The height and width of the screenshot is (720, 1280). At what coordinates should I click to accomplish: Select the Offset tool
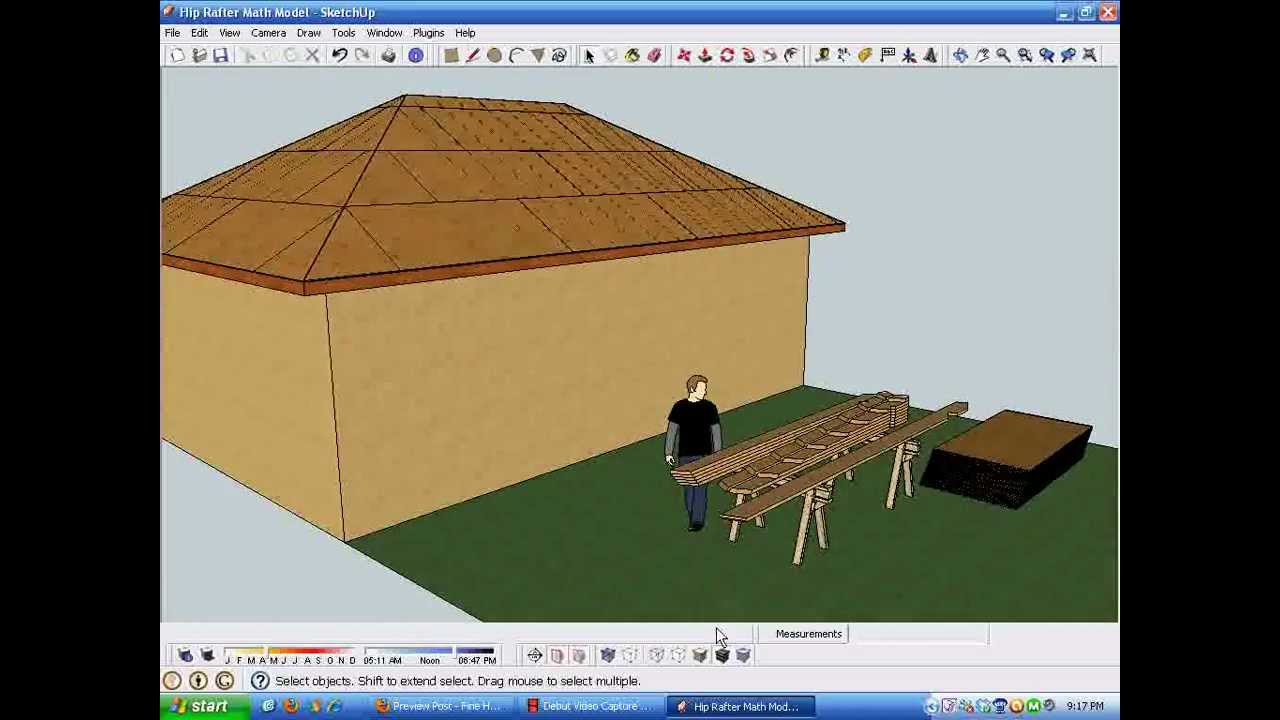click(791, 56)
